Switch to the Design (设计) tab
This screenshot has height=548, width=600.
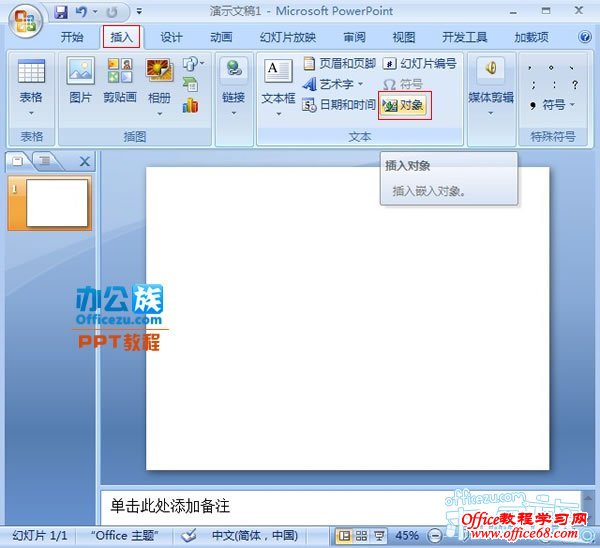tap(171, 37)
